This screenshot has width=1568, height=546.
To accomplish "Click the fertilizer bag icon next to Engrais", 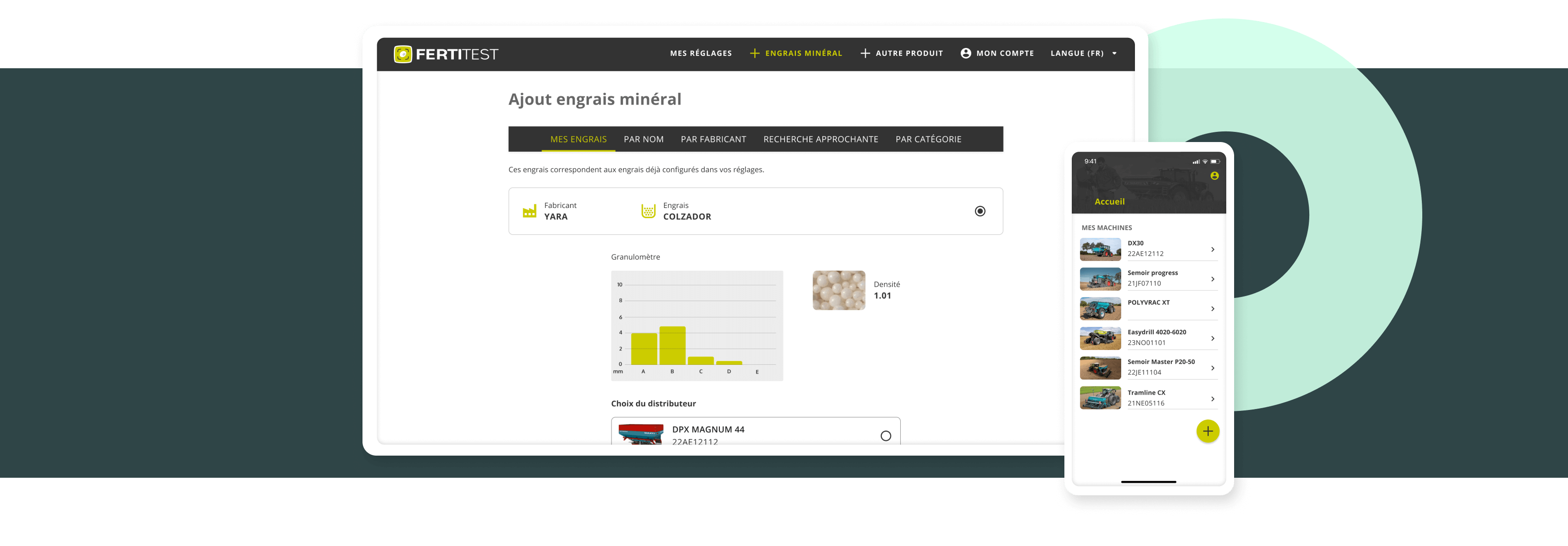I will click(x=648, y=211).
